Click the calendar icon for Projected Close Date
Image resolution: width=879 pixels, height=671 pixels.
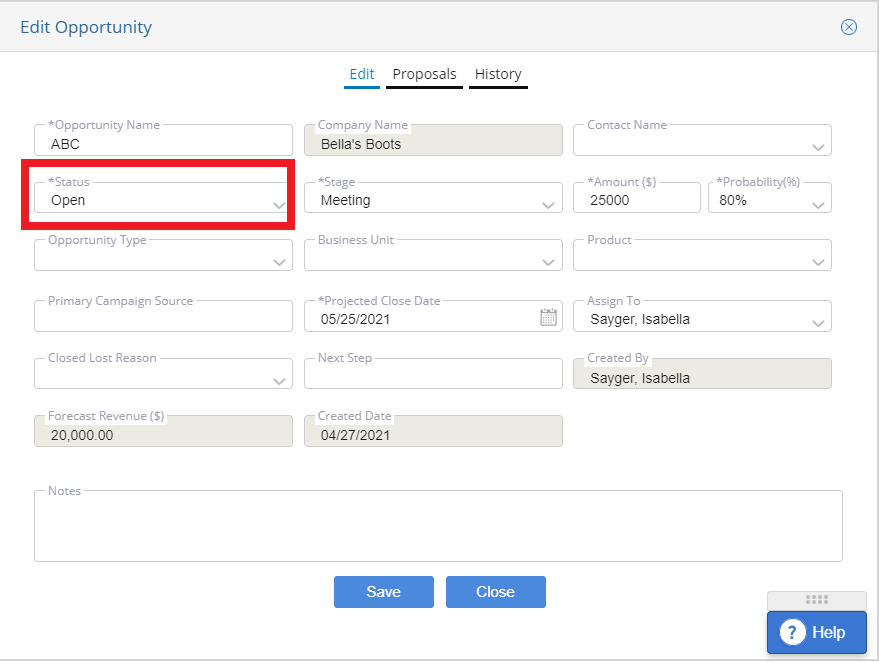click(548, 317)
